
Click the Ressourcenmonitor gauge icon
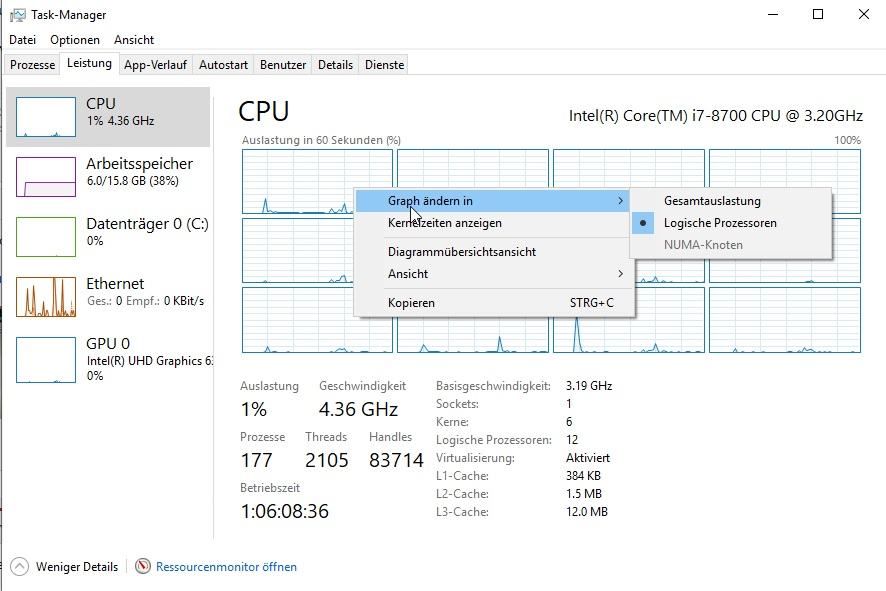point(143,566)
